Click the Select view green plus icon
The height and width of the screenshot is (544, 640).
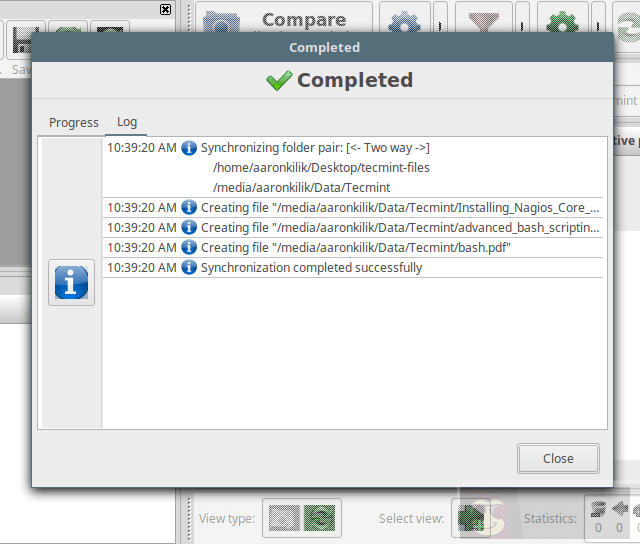(x=470, y=518)
